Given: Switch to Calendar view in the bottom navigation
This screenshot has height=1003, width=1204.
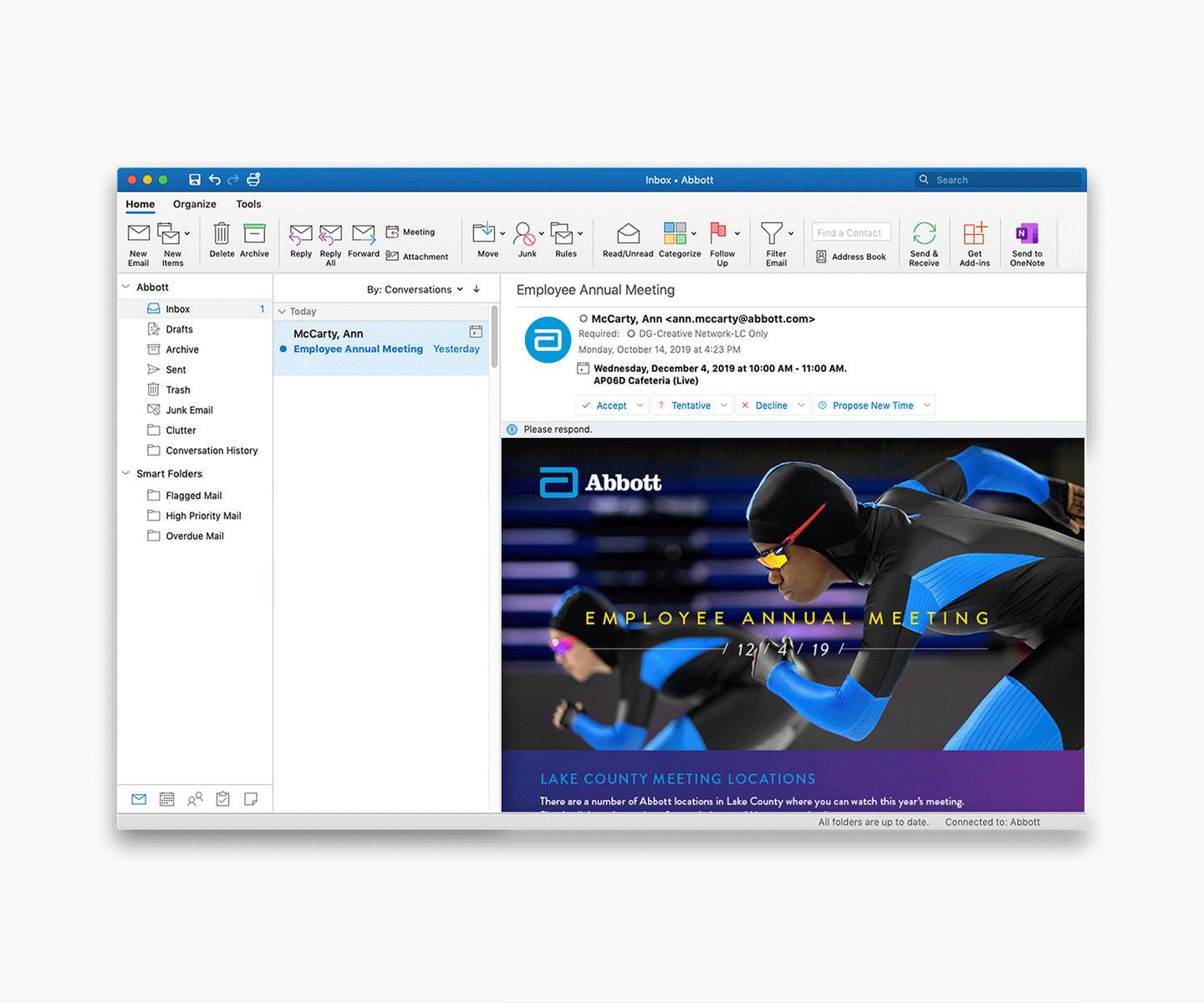Looking at the screenshot, I should (x=167, y=800).
